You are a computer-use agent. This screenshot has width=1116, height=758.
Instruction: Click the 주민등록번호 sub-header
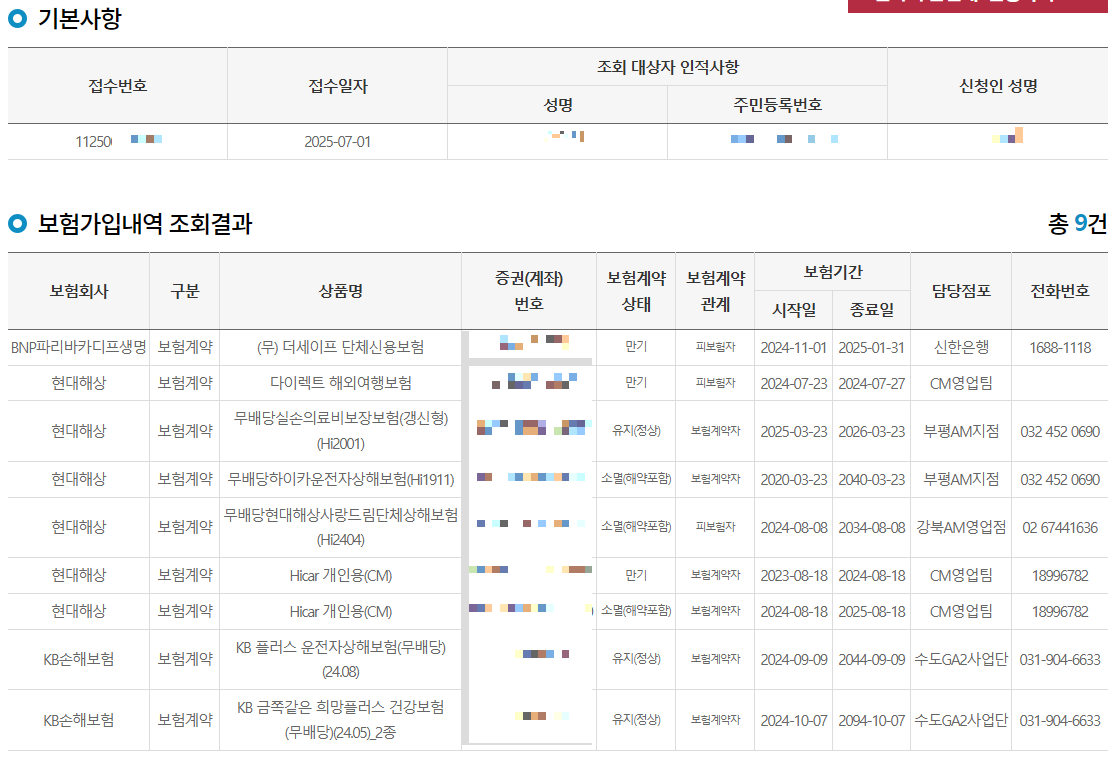pyautogui.click(x=777, y=105)
